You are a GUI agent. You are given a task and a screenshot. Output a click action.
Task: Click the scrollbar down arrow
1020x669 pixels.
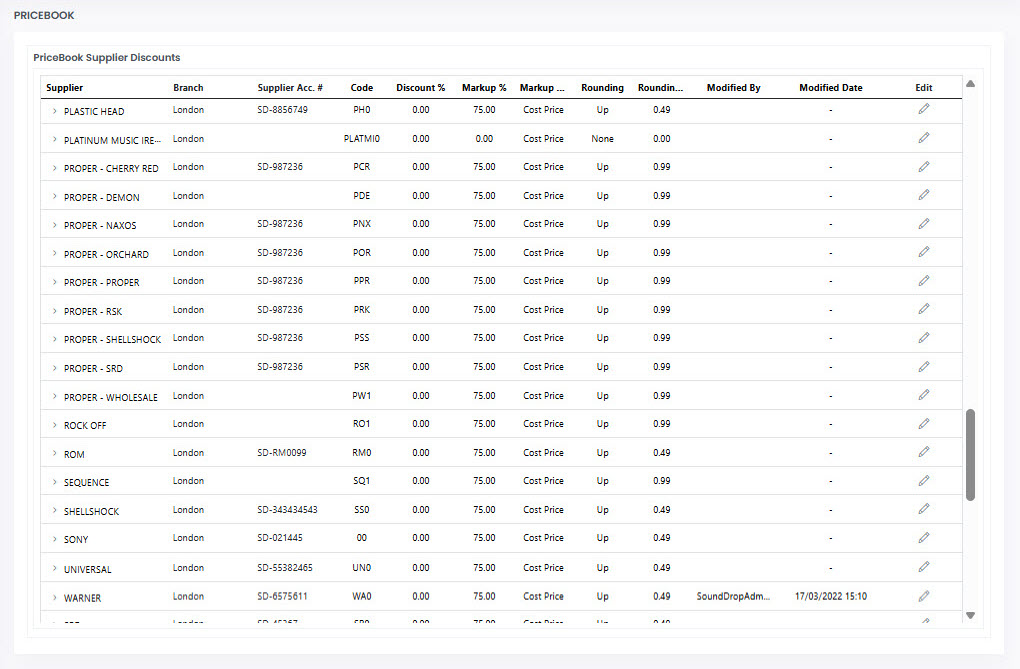[x=970, y=615]
